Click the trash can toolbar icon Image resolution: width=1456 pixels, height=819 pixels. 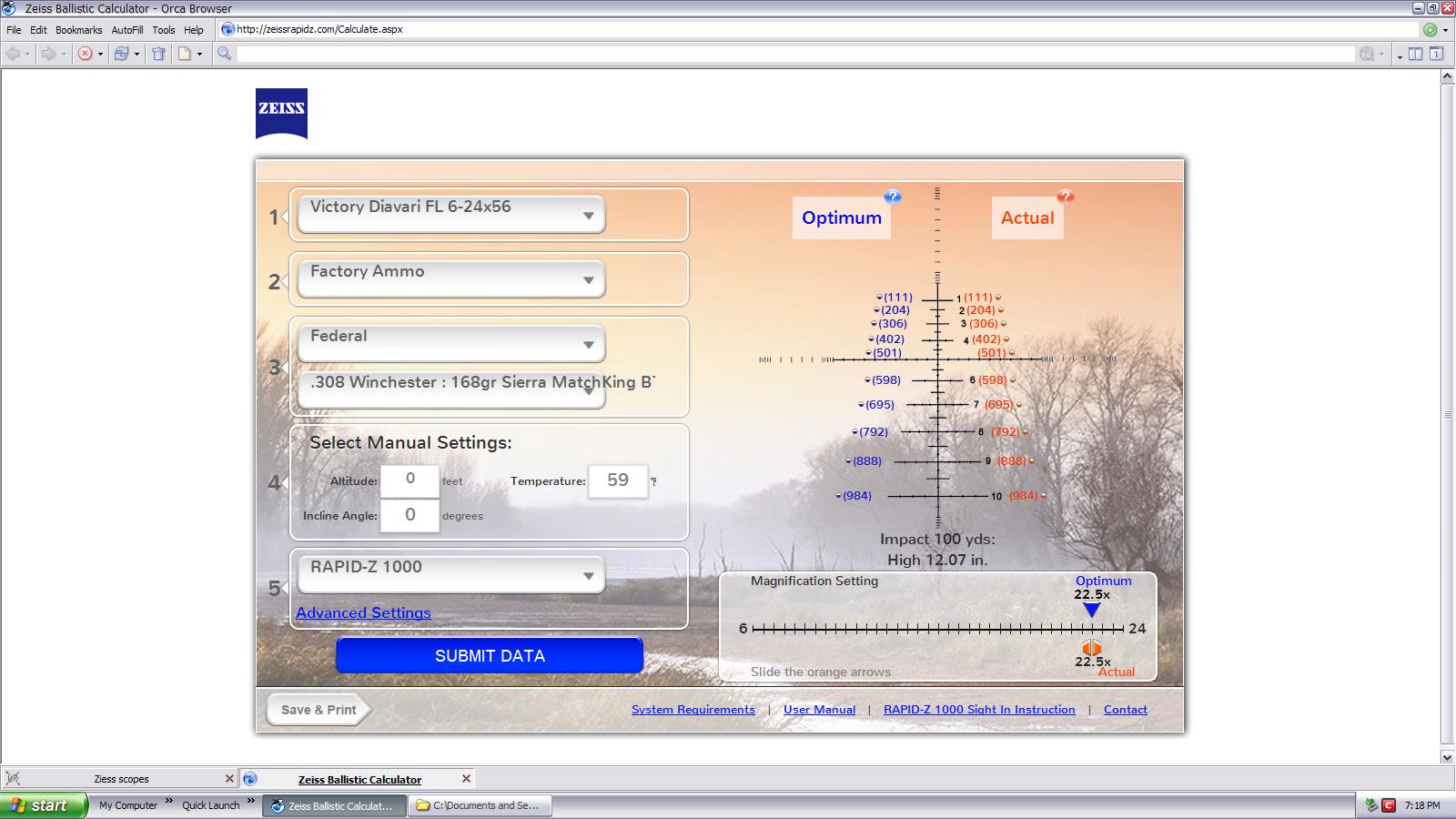[x=158, y=54]
